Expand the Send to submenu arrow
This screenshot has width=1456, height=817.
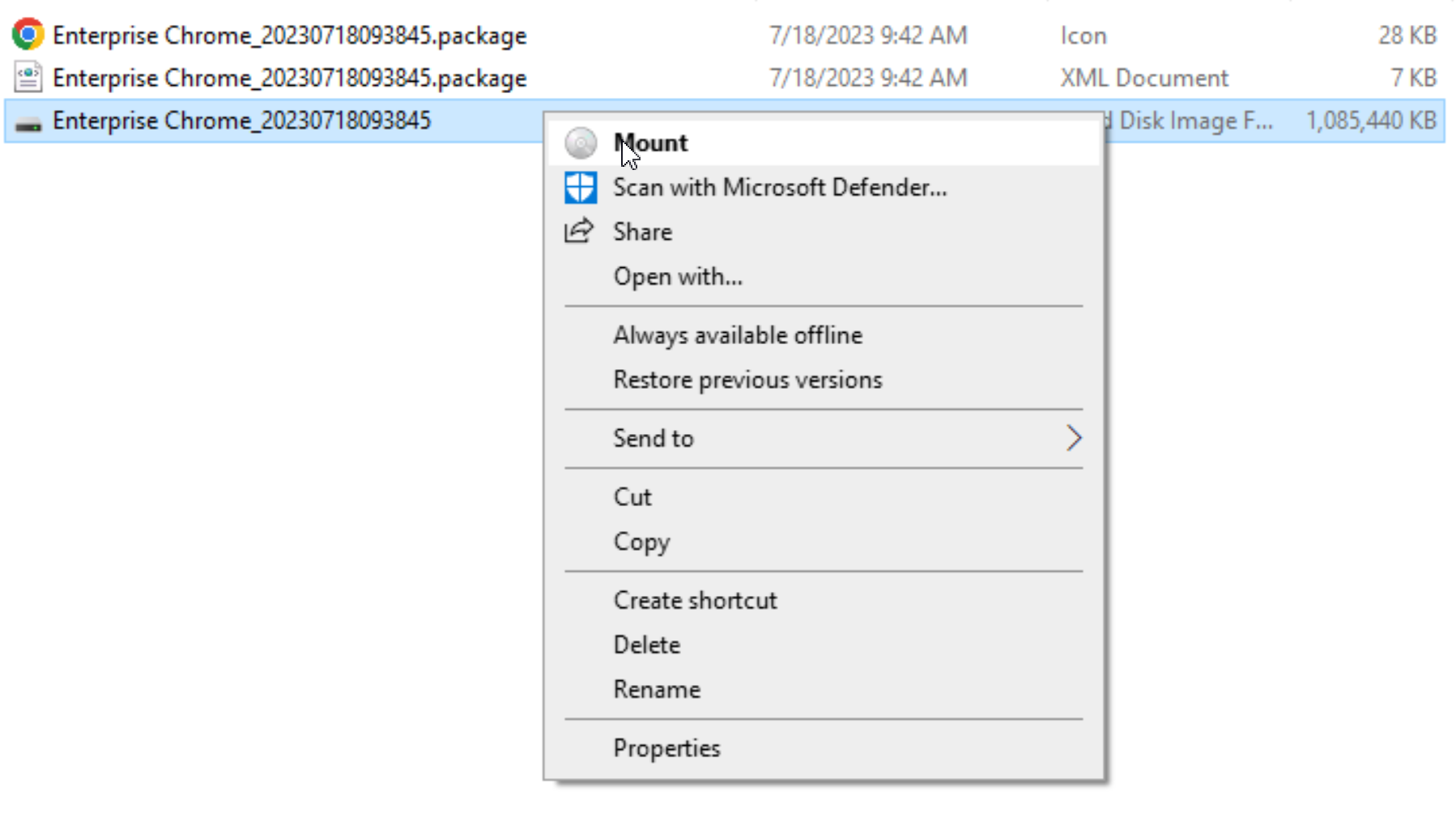(1074, 438)
